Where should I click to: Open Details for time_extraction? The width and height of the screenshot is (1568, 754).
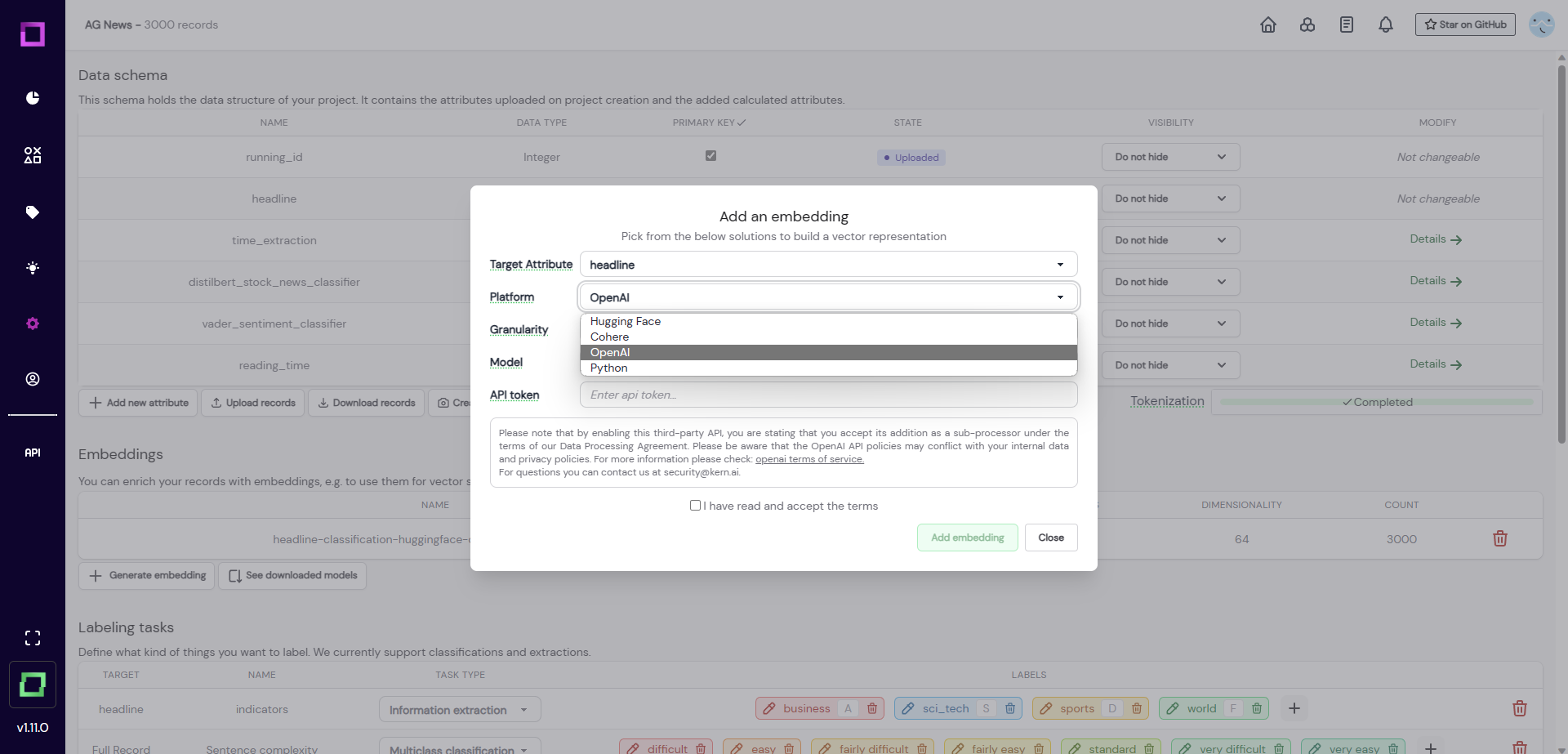coord(1436,239)
